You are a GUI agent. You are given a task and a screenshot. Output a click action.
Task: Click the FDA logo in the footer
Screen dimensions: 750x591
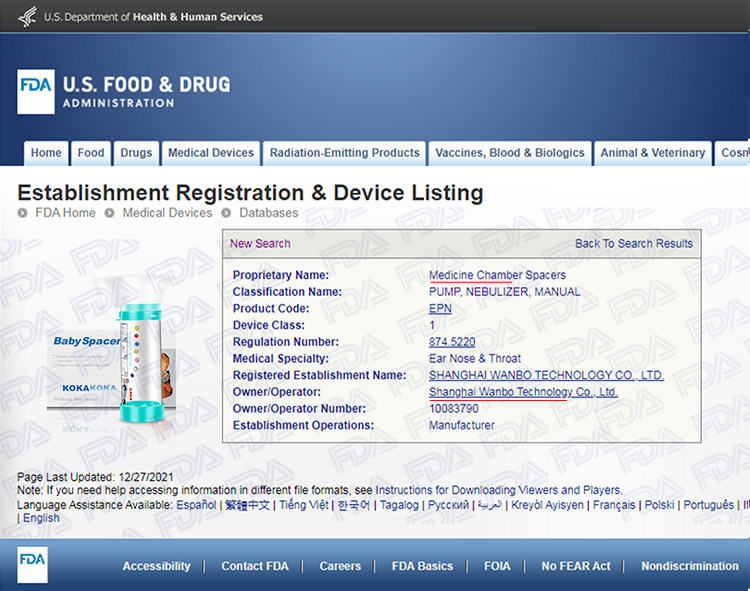pos(33,565)
